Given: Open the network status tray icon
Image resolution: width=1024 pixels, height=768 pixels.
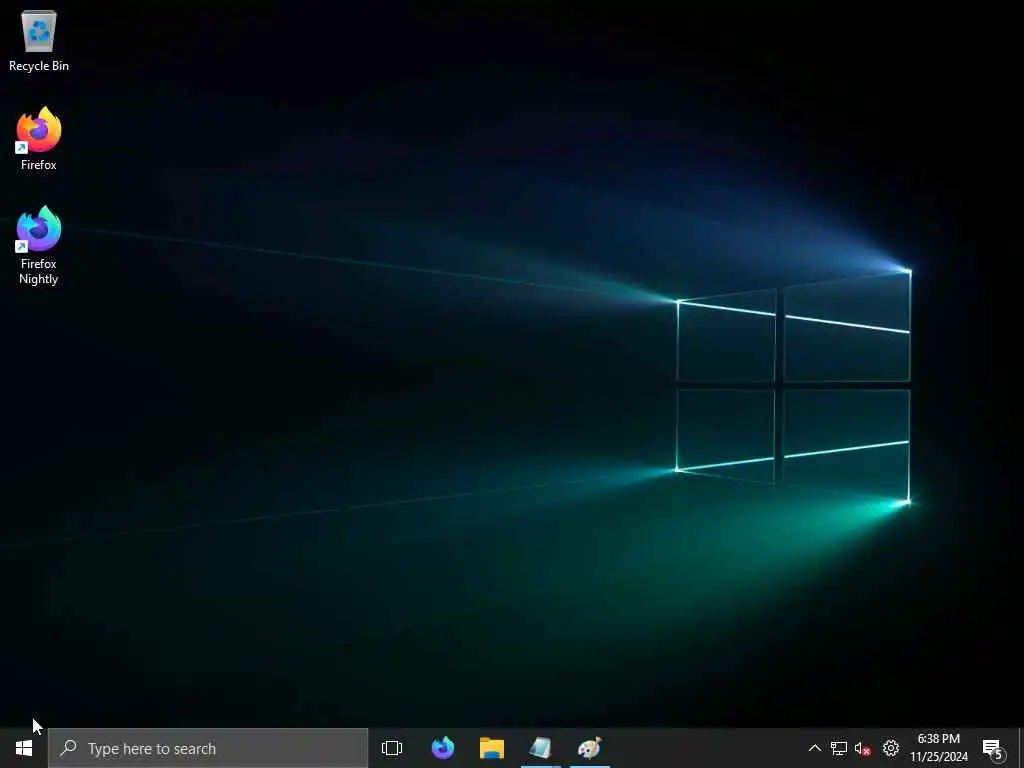Looking at the screenshot, I should click(839, 748).
